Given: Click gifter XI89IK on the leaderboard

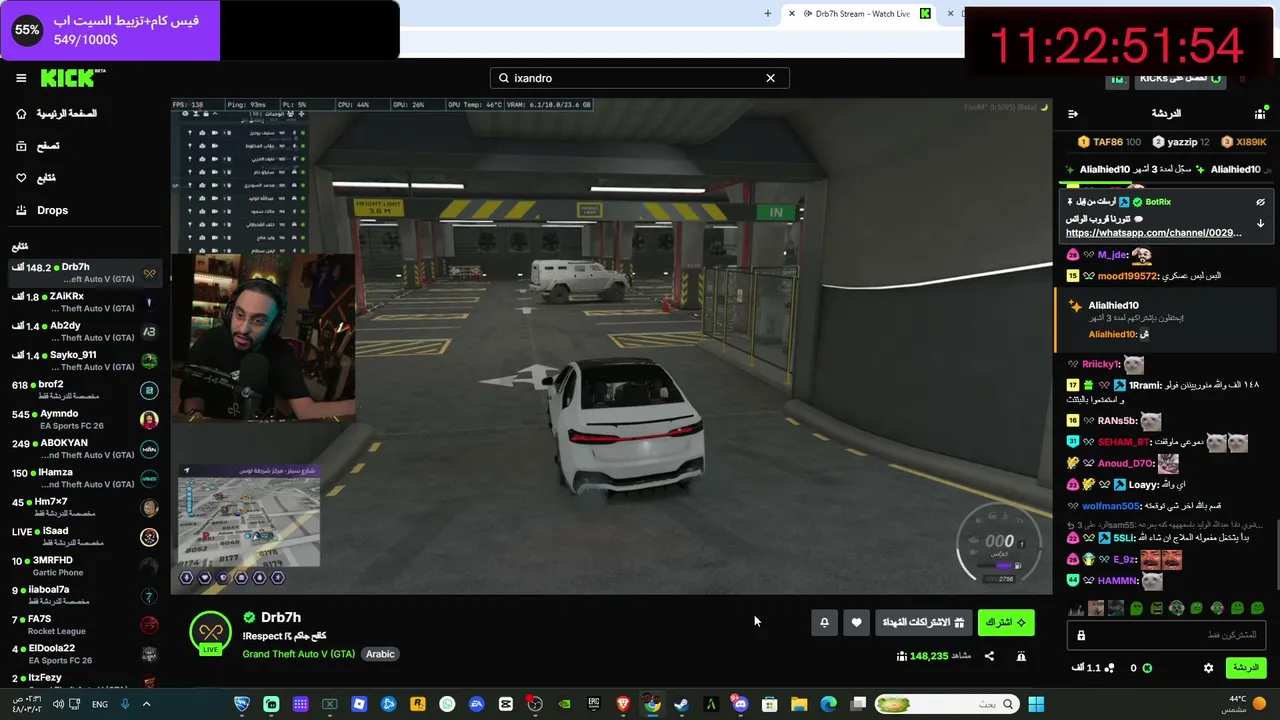Looking at the screenshot, I should 1244,142.
